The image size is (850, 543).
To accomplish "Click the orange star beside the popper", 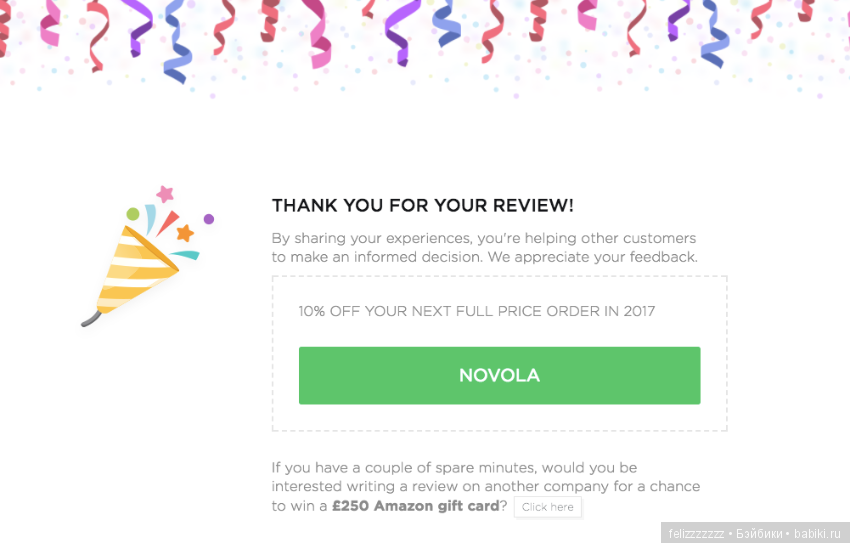I will coord(184,233).
